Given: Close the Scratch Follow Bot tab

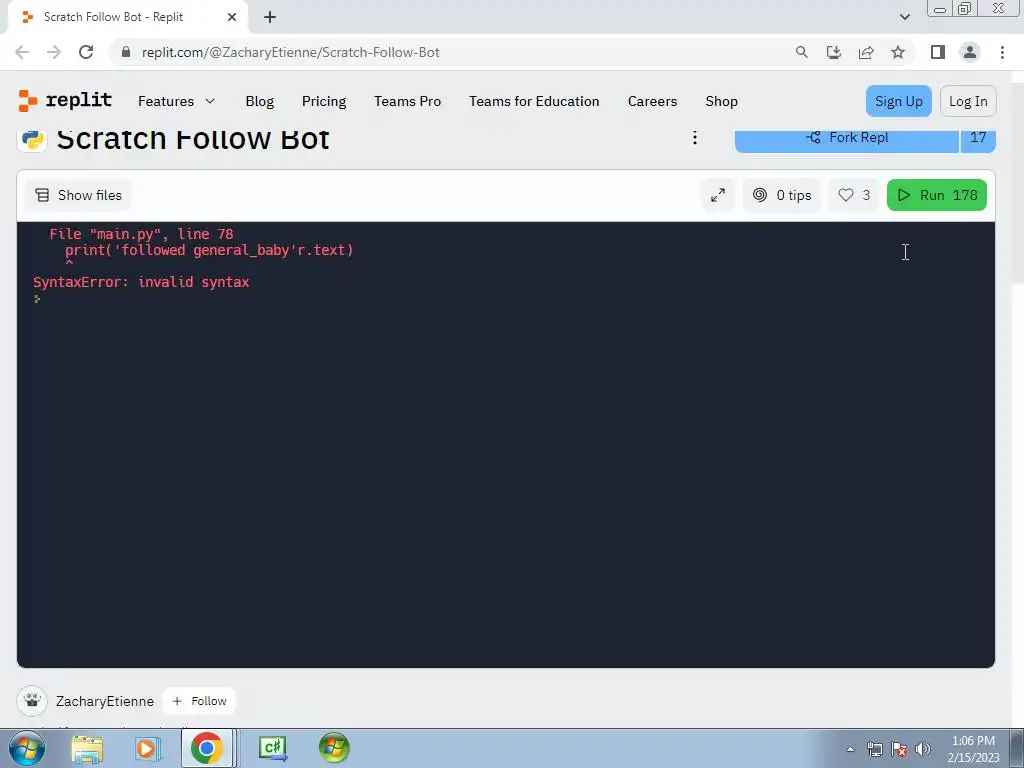Looking at the screenshot, I should click(x=232, y=17).
